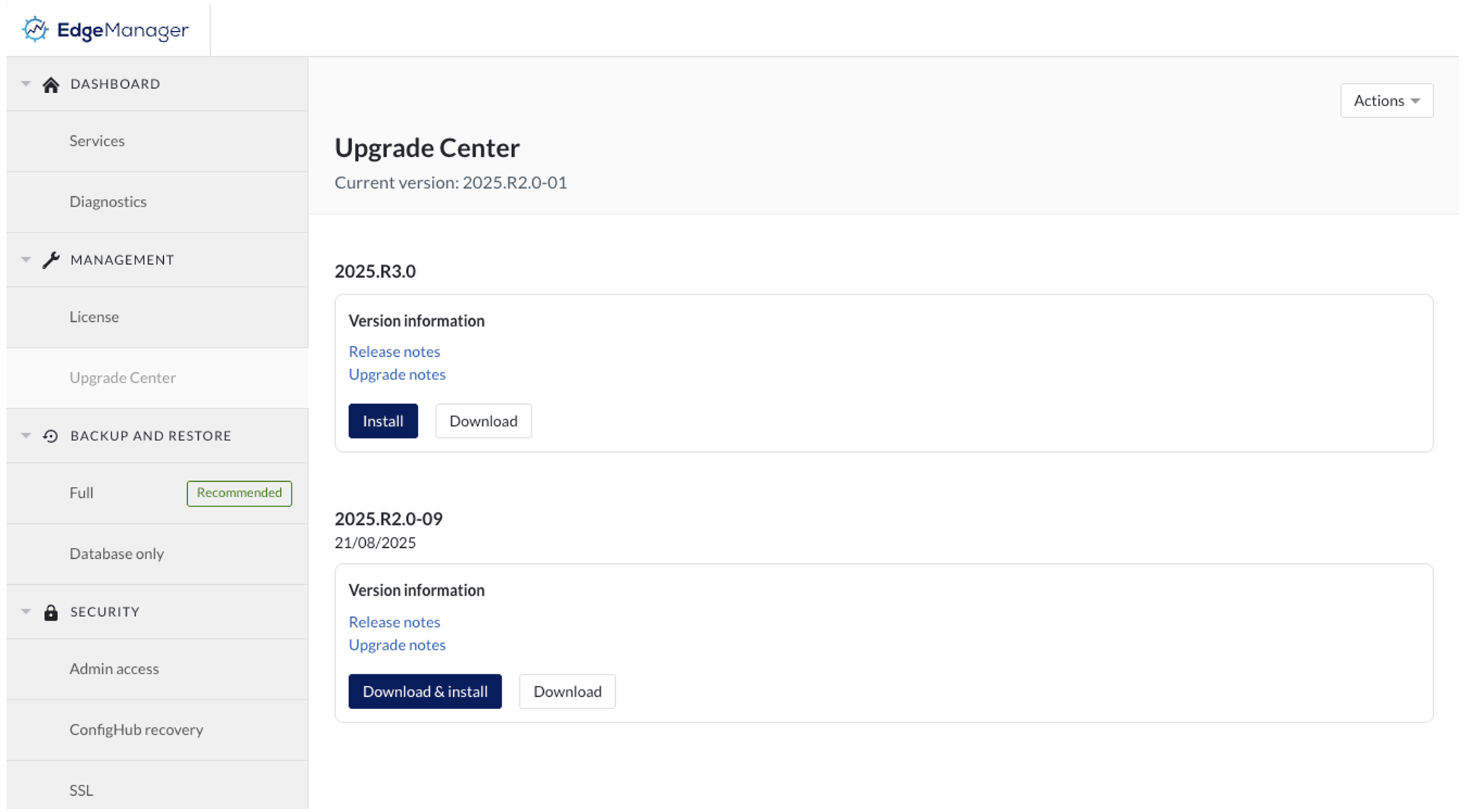Collapse the Dashboard section
This screenshot has height=812, width=1466.
point(26,84)
